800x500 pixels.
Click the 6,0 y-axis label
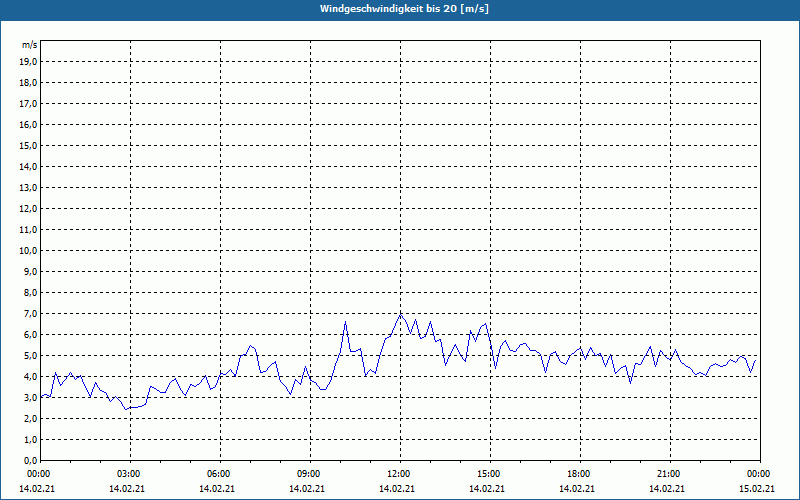pos(31,335)
